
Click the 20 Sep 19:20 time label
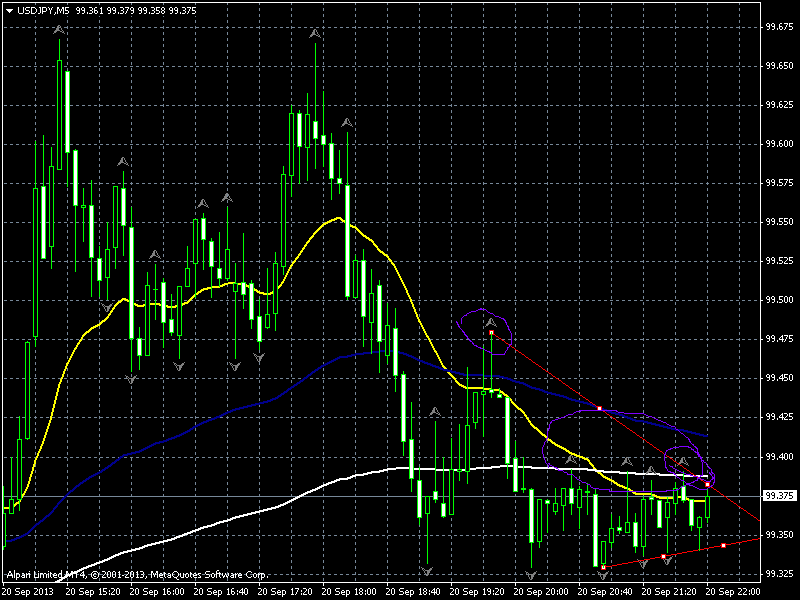tap(478, 592)
